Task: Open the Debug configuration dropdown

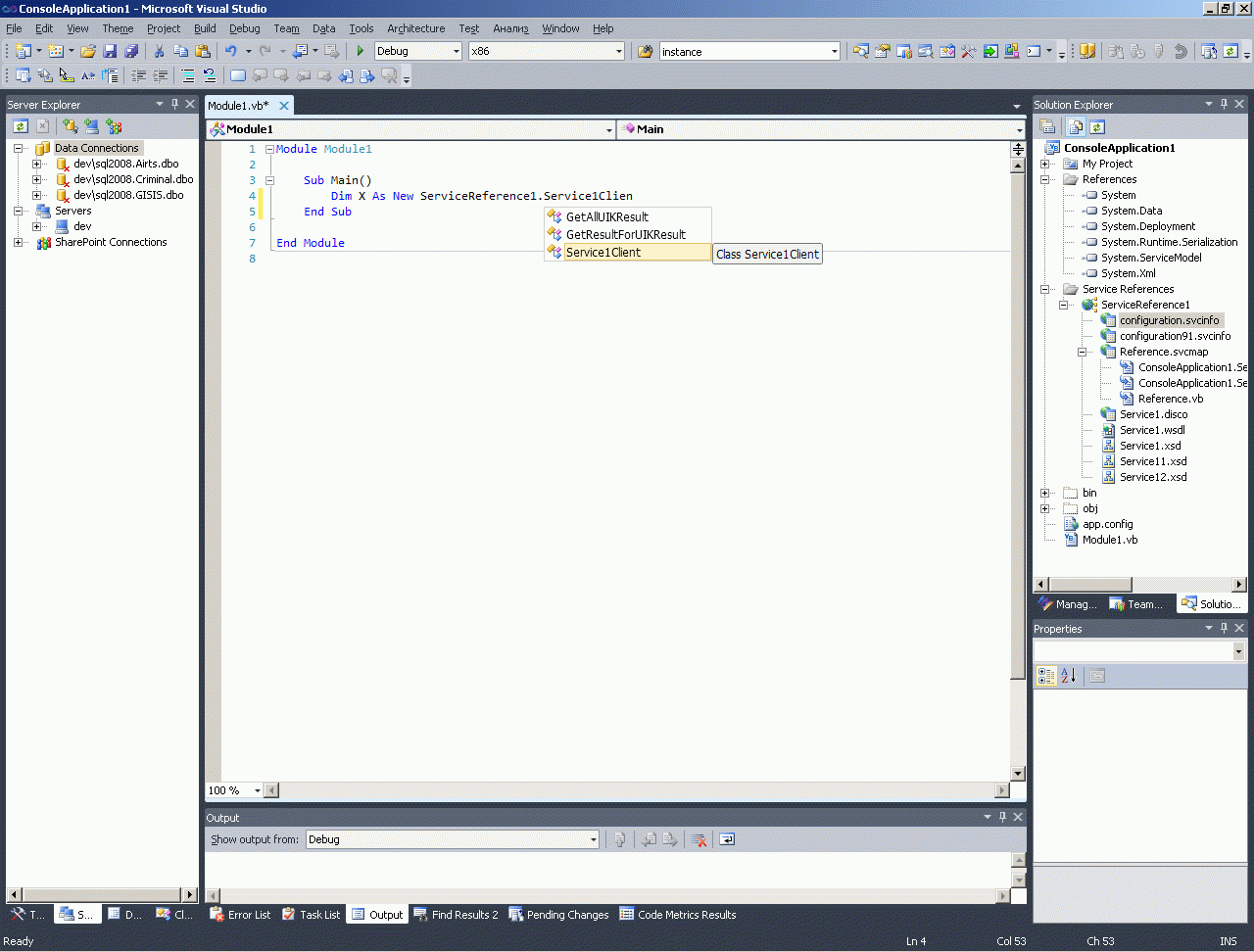Action: pos(456,51)
